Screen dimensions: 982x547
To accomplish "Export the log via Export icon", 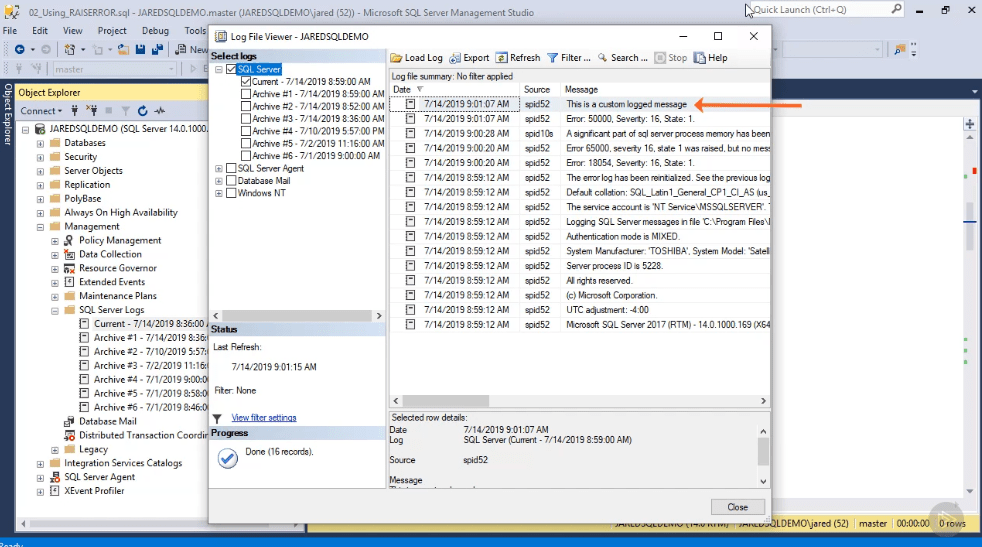I will click(x=455, y=58).
